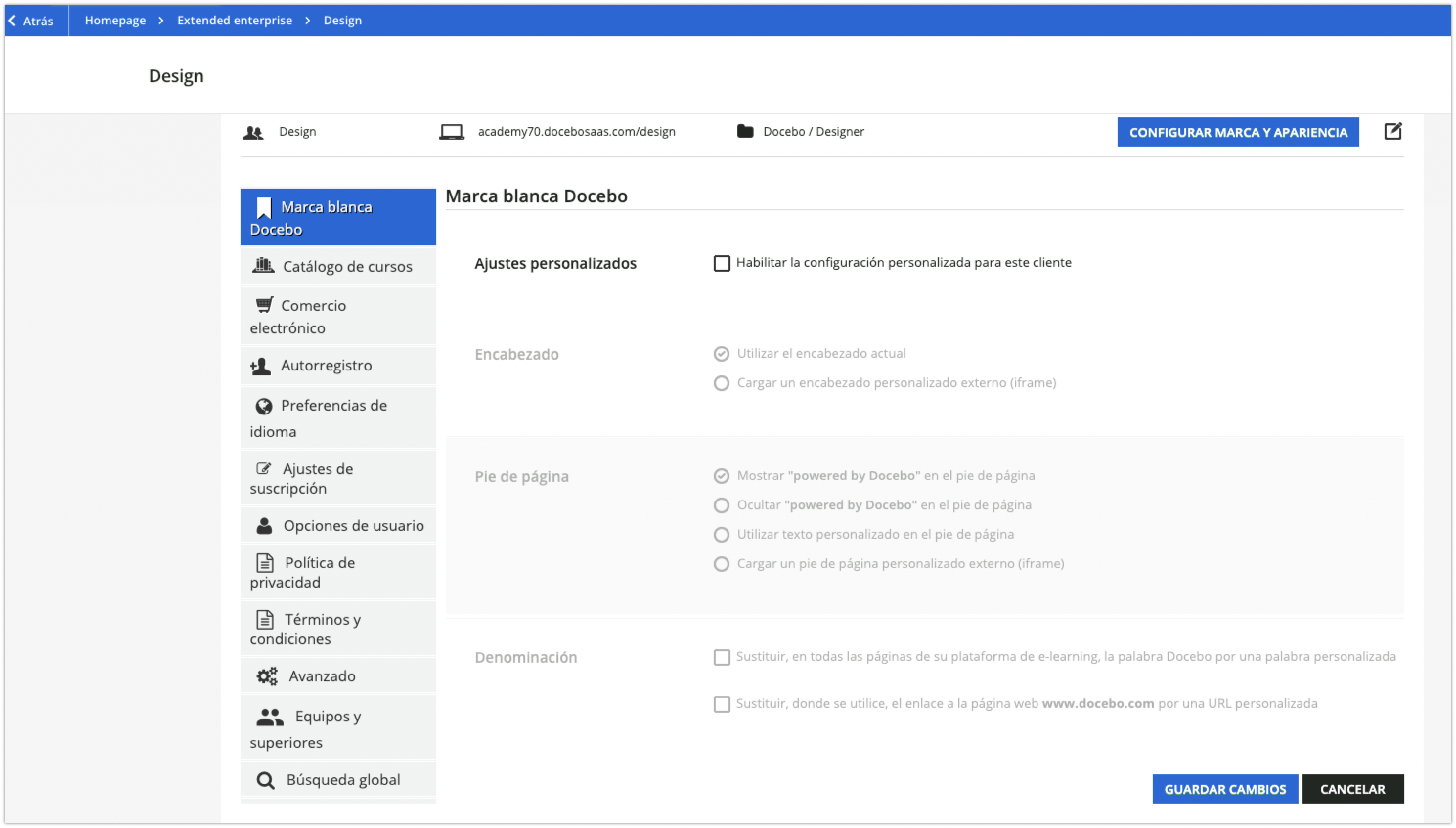Image resolution: width=1456 pixels, height=828 pixels.
Task: Navigate to Homepage breadcrumb
Action: [x=115, y=21]
